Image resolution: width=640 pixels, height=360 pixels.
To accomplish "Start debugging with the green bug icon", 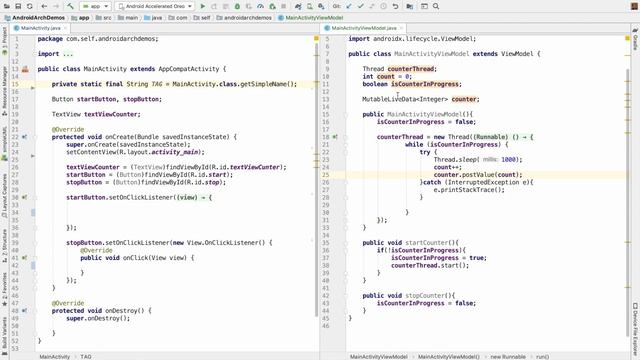I will click(x=237, y=6).
